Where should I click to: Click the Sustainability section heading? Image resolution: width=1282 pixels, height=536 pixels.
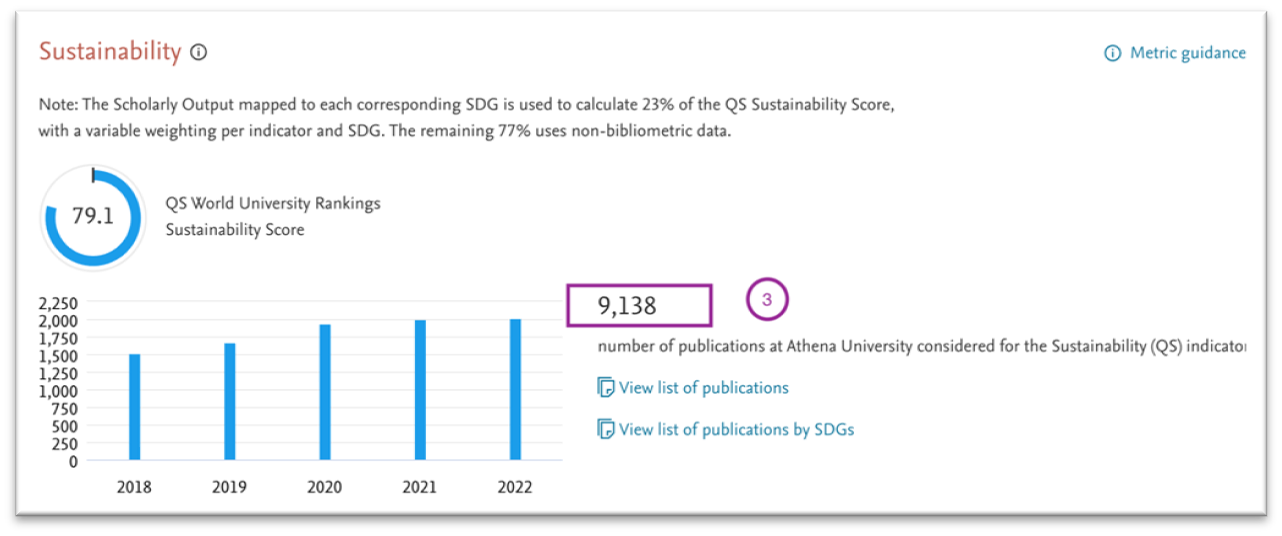pos(110,52)
